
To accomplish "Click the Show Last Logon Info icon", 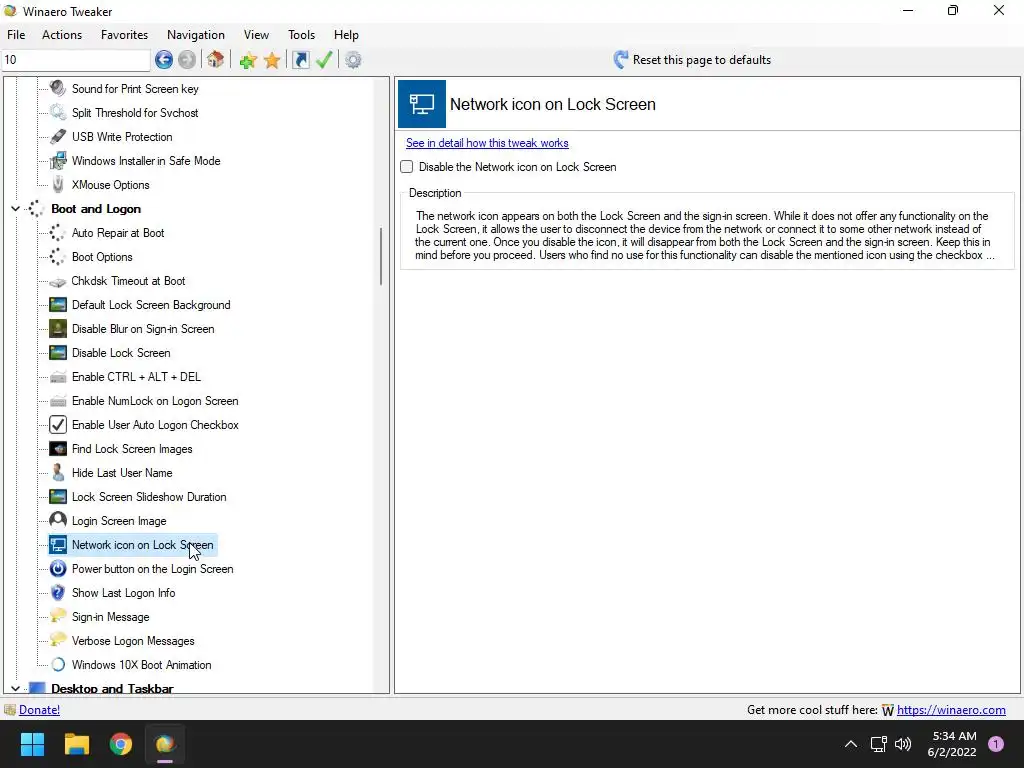I will [58, 593].
